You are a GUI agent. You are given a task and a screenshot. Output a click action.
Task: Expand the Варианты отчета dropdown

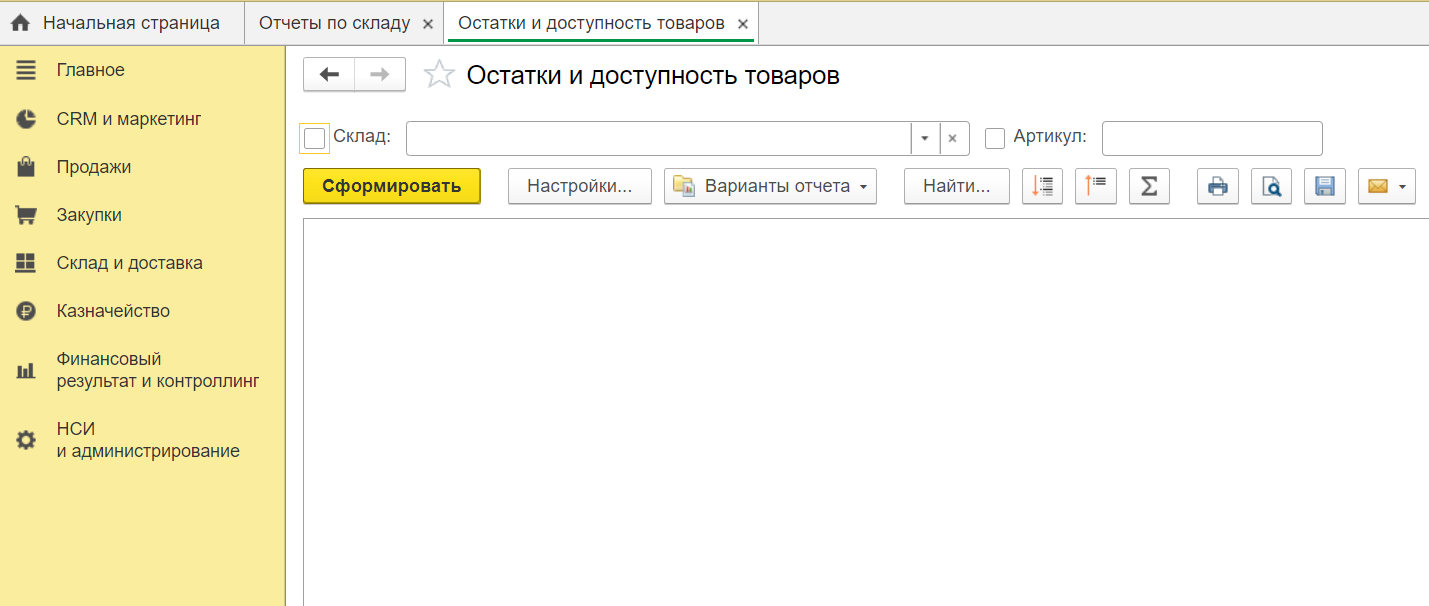tap(770, 186)
